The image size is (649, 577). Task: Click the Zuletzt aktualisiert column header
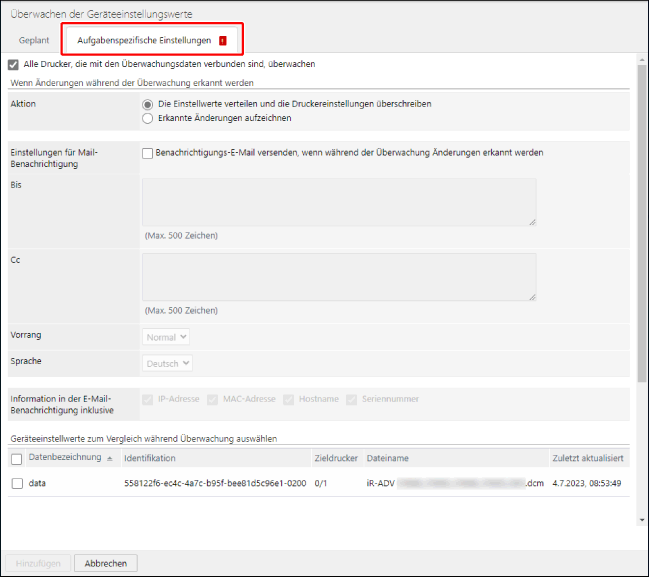(588, 458)
